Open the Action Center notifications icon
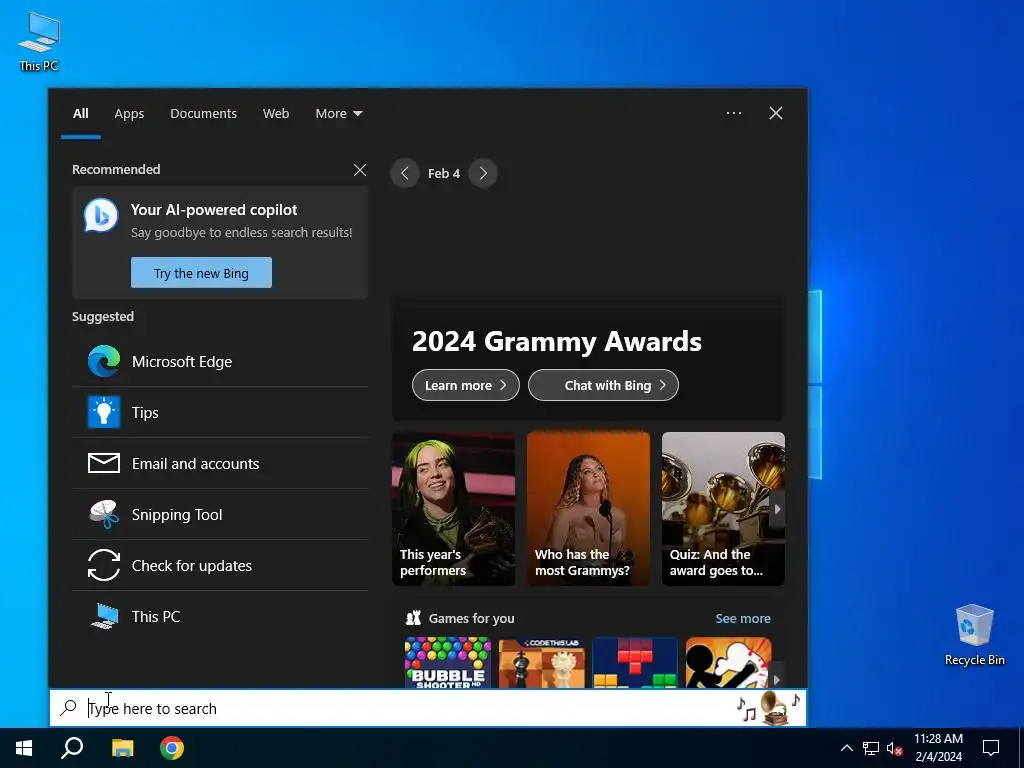 point(991,748)
